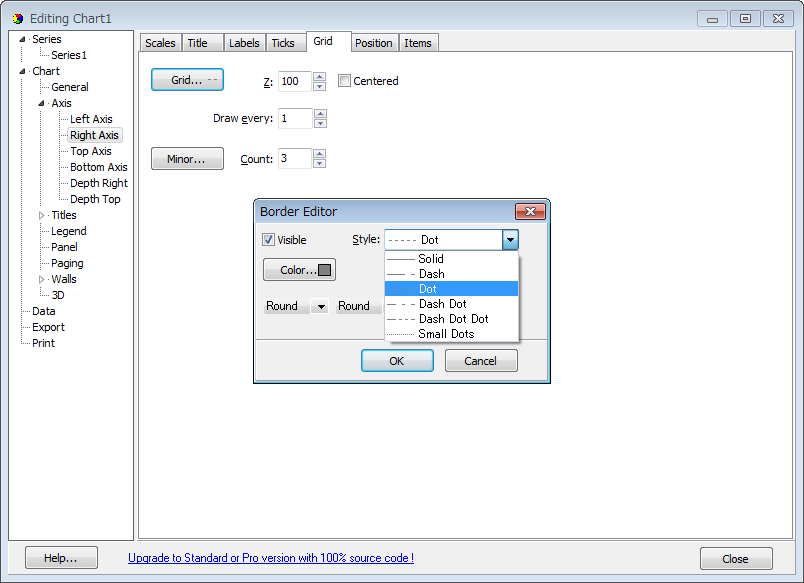Close the Border Editor via red X
Image resolution: width=804 pixels, height=583 pixels.
coord(530,211)
